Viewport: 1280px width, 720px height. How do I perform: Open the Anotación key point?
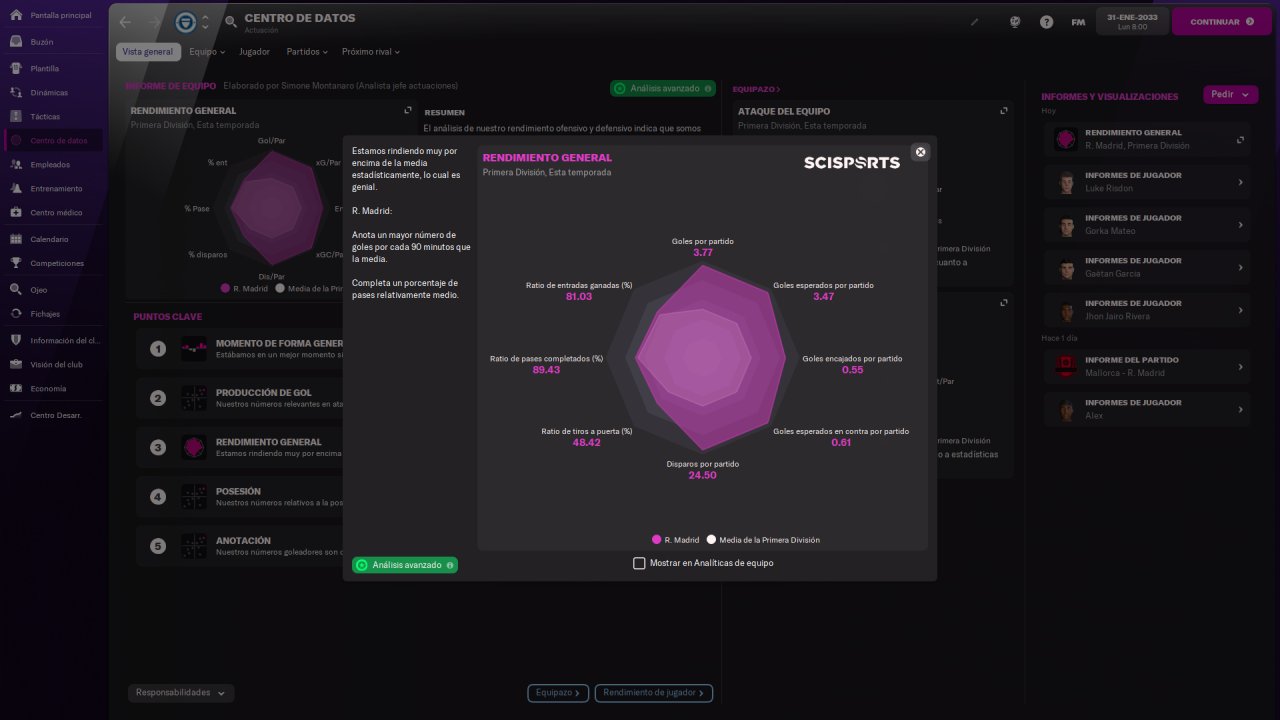tap(240, 546)
